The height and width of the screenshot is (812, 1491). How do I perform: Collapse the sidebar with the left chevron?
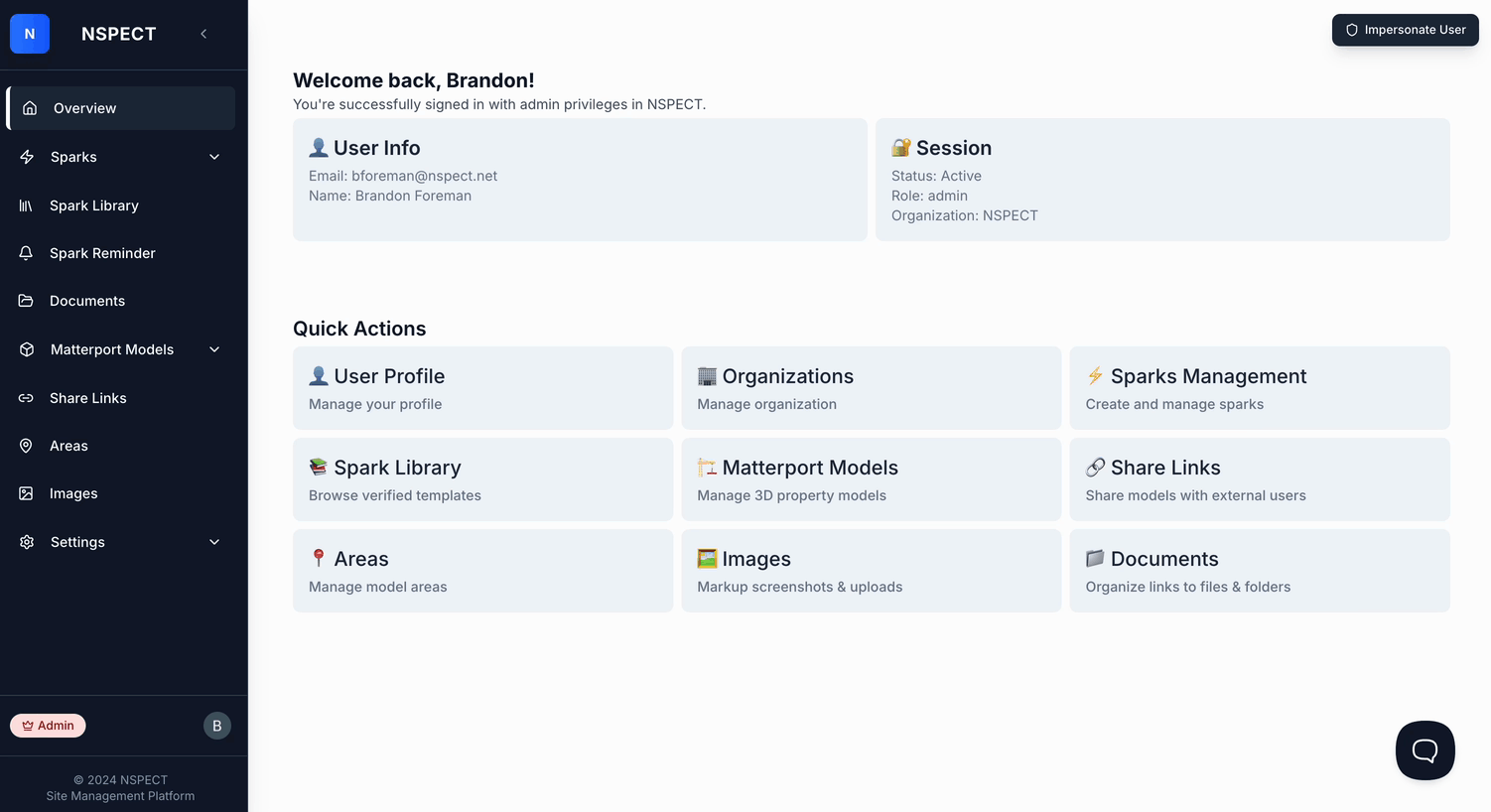point(203,34)
